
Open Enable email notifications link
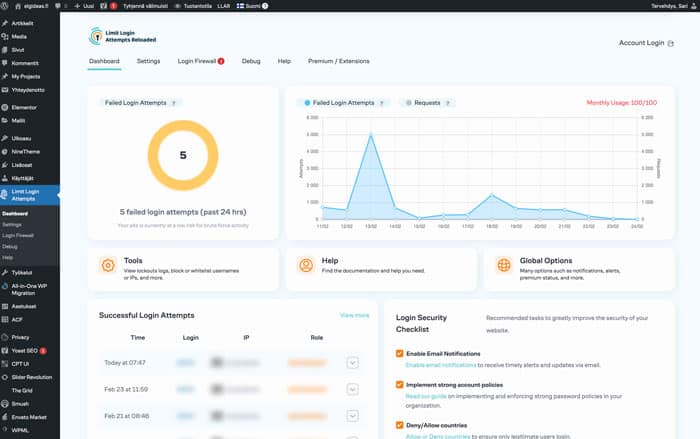[x=441, y=365]
